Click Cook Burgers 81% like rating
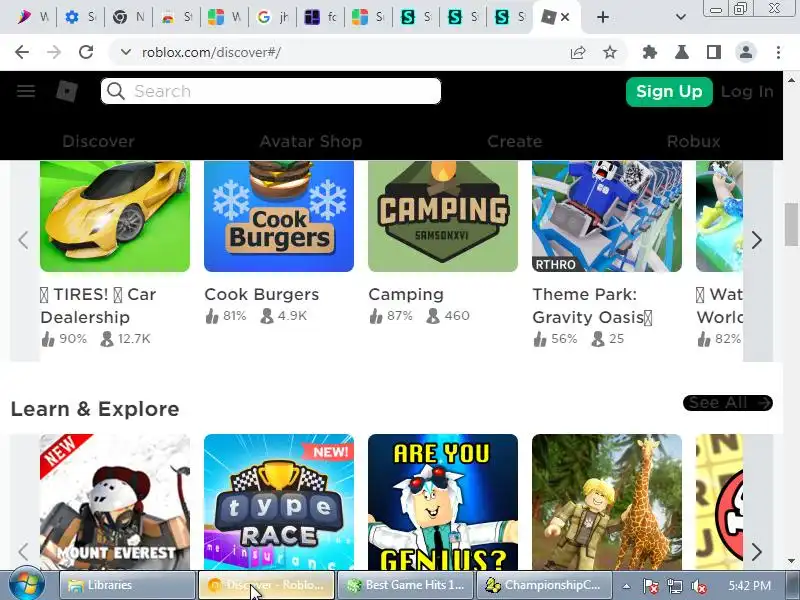 pyautogui.click(x=226, y=316)
